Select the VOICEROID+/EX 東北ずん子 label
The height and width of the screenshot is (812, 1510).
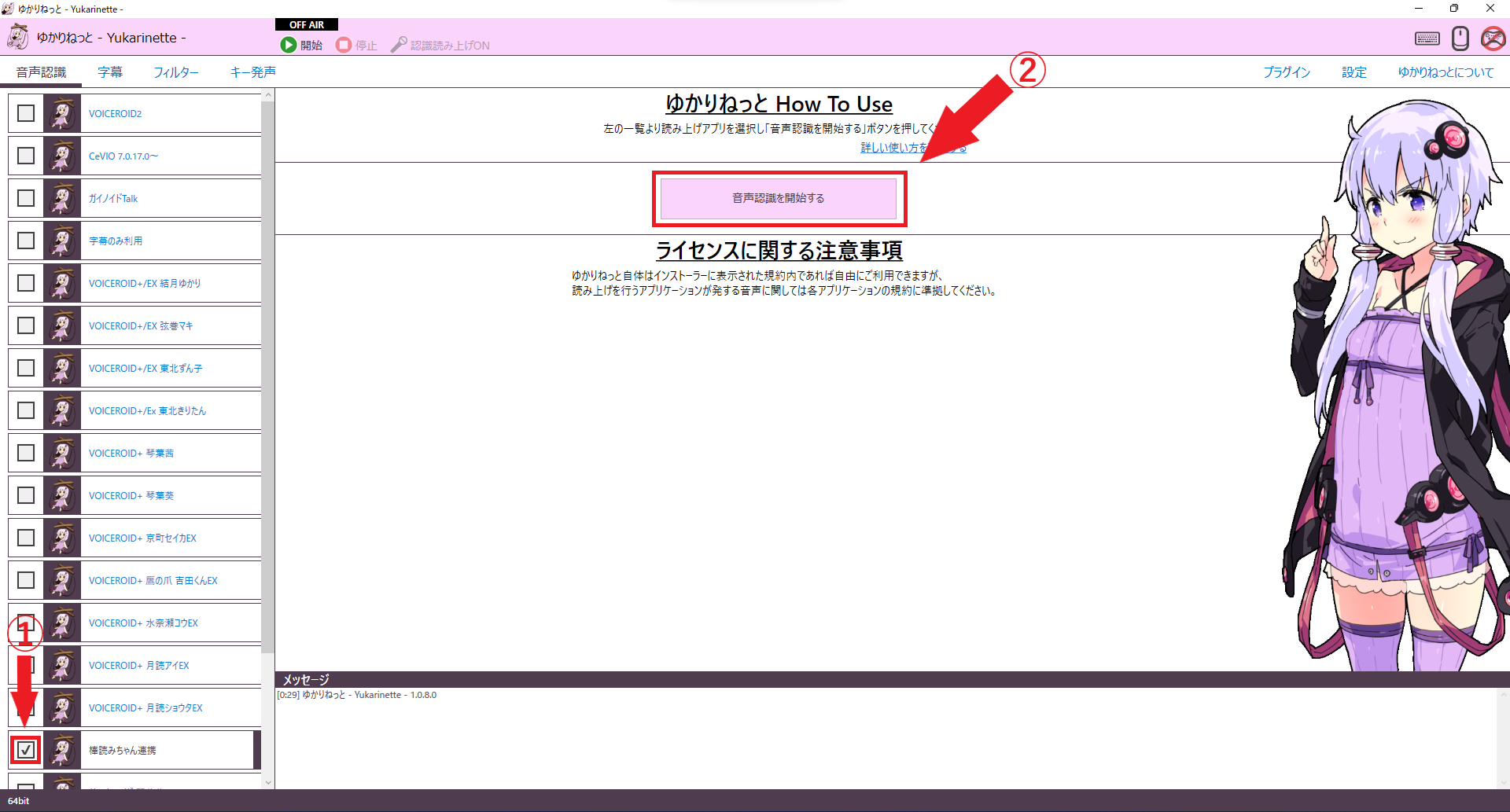(145, 368)
